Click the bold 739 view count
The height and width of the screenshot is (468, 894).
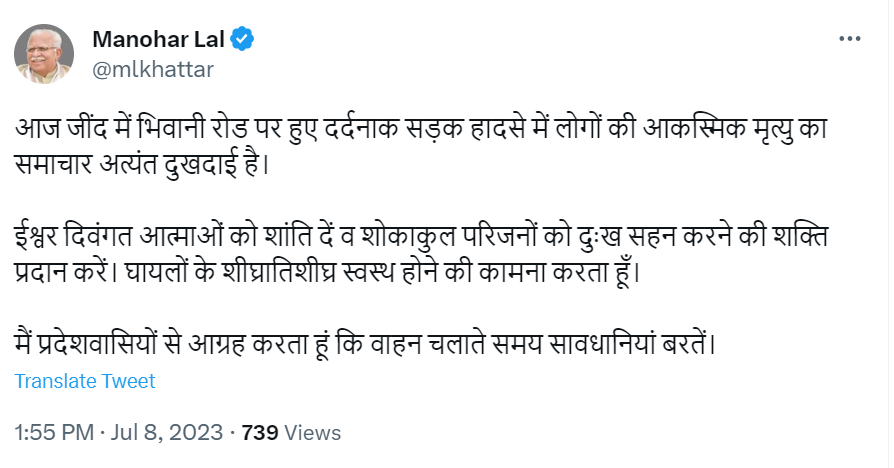(x=260, y=433)
